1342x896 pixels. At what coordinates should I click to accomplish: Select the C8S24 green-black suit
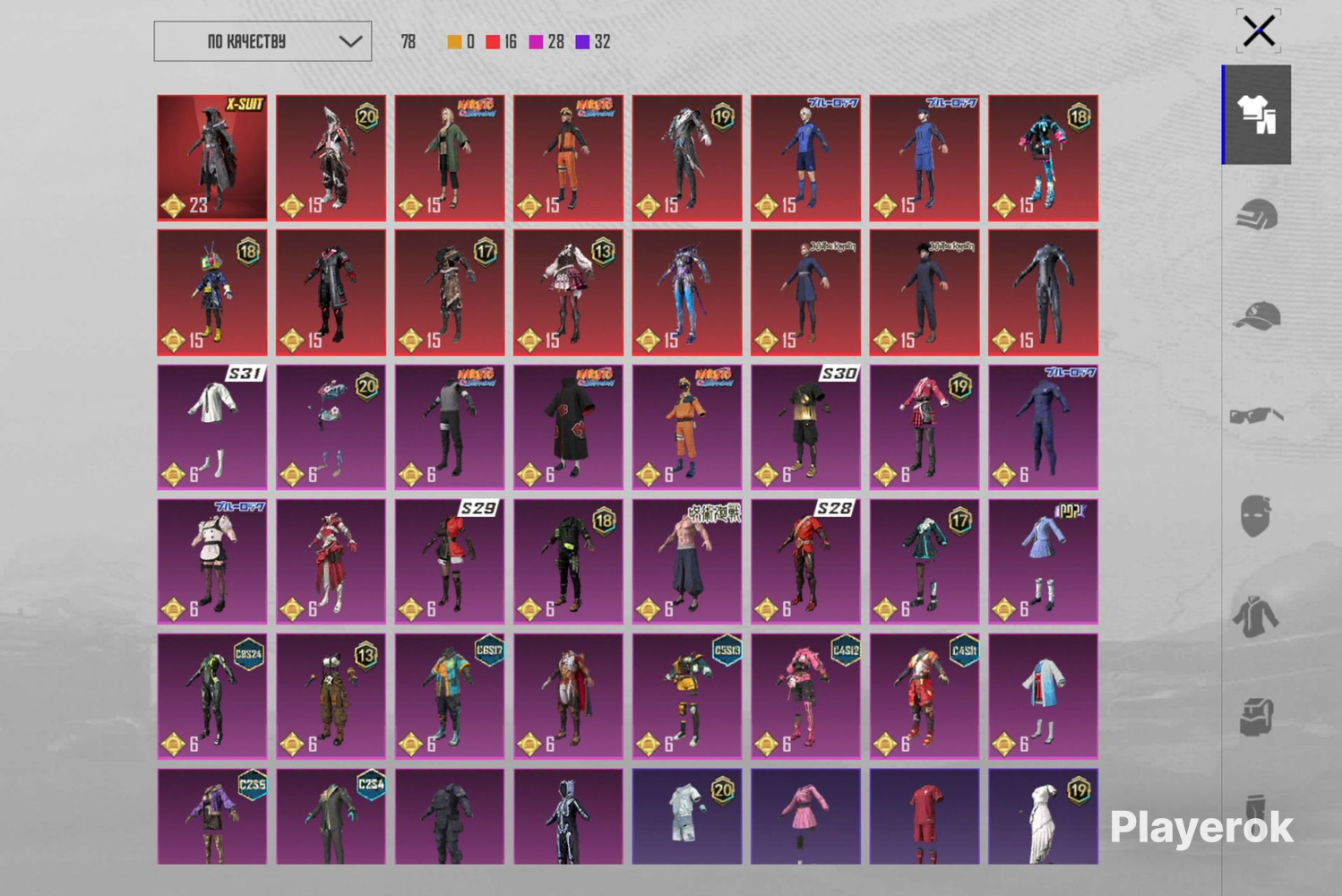[212, 696]
